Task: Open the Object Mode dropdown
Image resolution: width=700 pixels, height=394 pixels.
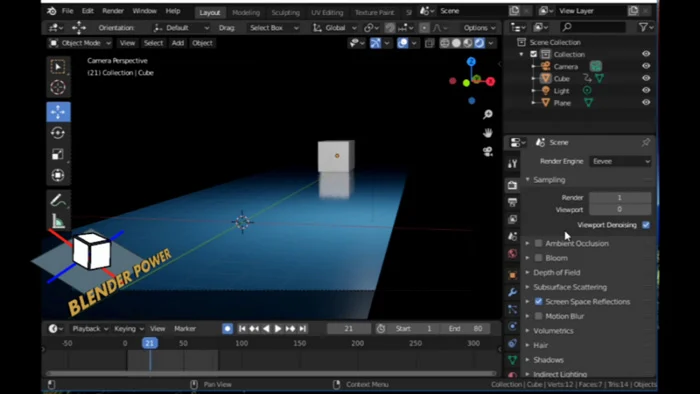Action: tap(79, 43)
